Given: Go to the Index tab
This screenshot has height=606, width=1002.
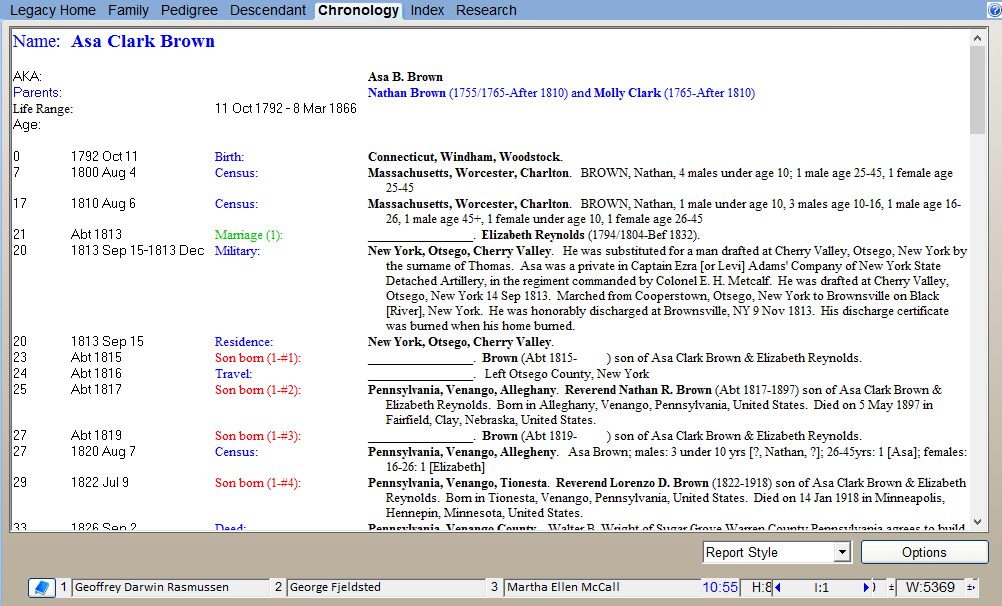Looking at the screenshot, I should pos(428,10).
